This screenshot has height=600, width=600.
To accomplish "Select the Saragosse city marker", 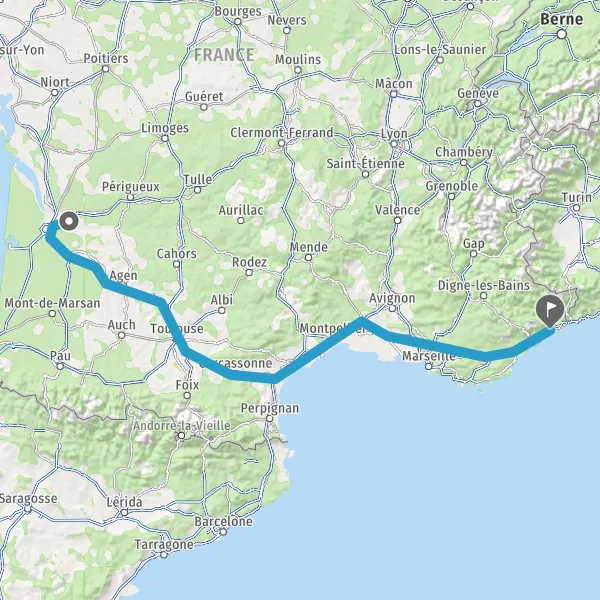I will click(28, 509).
